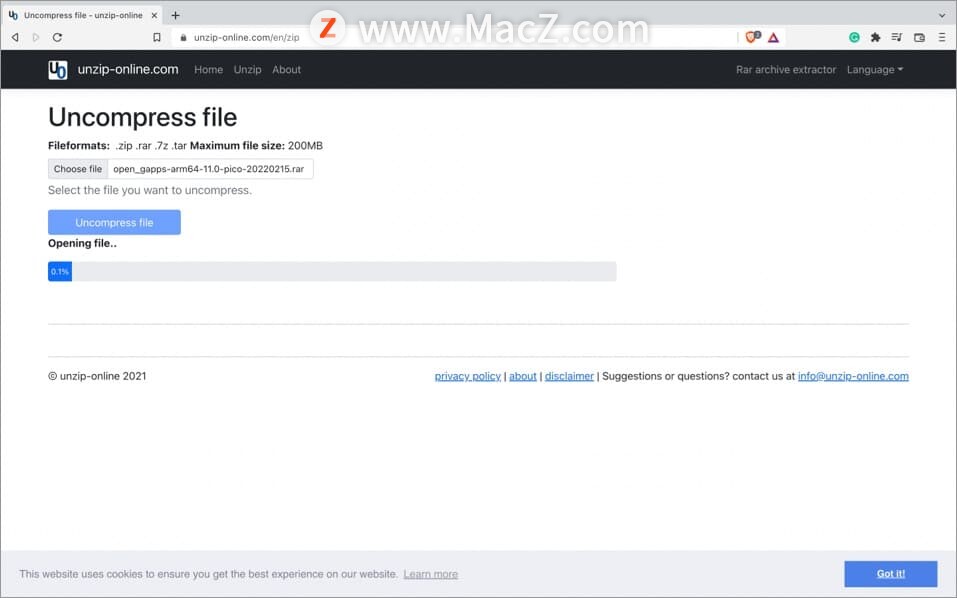Click the unzip-online logo icon

click(57, 70)
